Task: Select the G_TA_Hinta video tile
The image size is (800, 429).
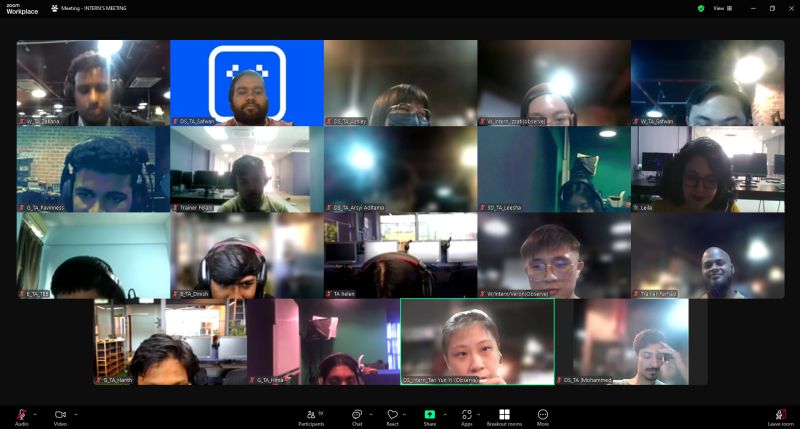Action: (324, 342)
